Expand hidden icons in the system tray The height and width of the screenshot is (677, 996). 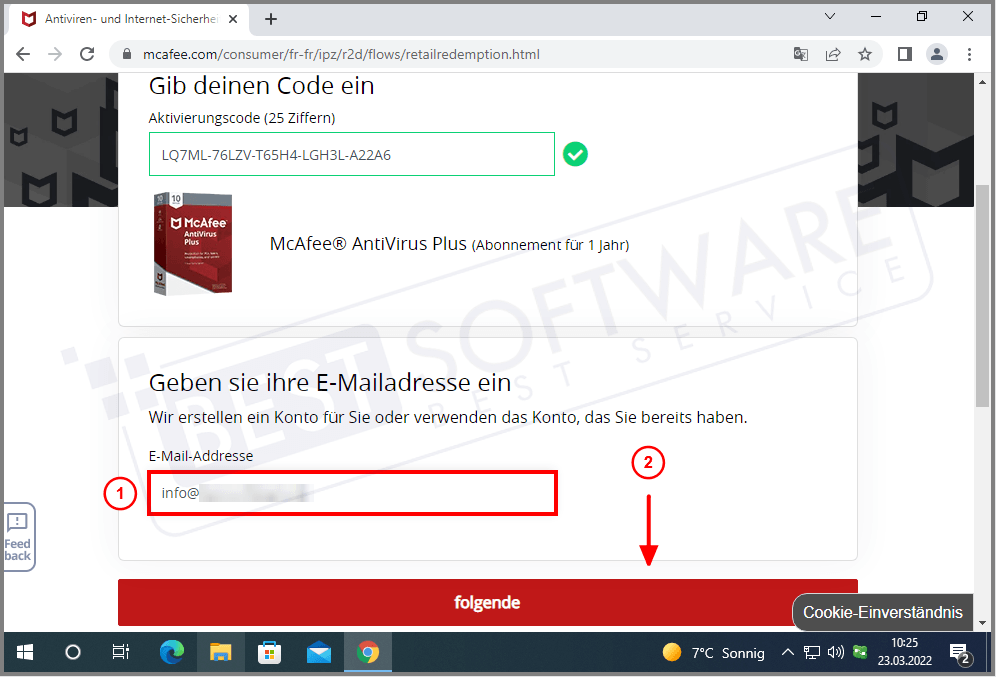(x=788, y=652)
